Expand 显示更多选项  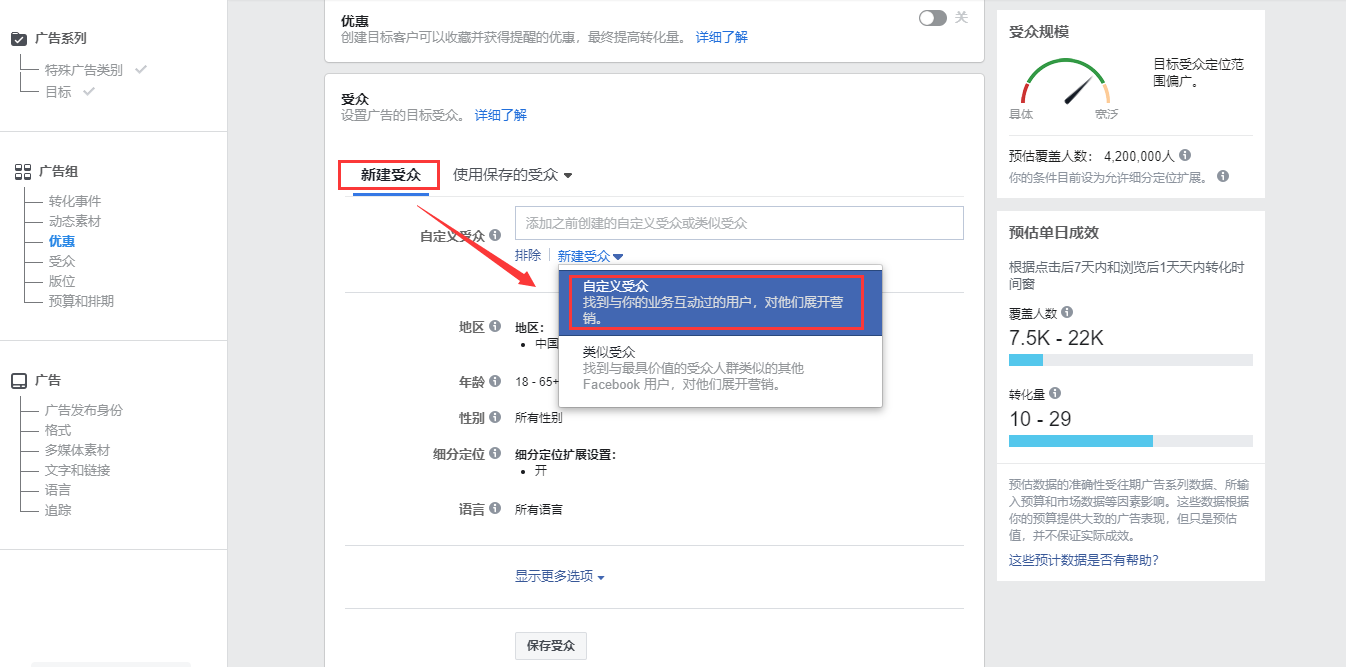(x=559, y=576)
